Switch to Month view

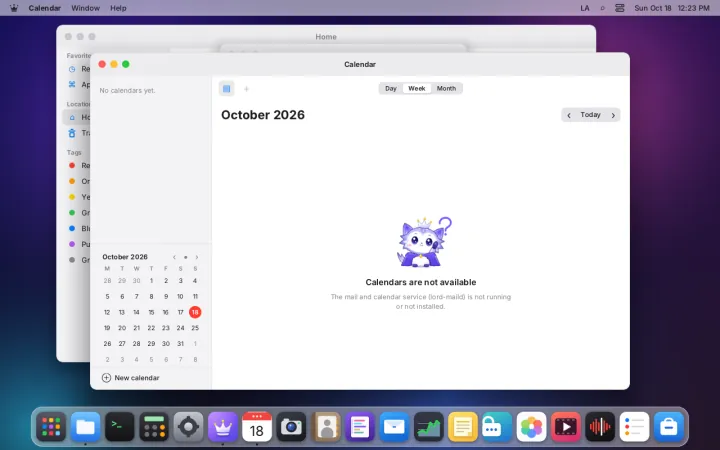[446, 89]
